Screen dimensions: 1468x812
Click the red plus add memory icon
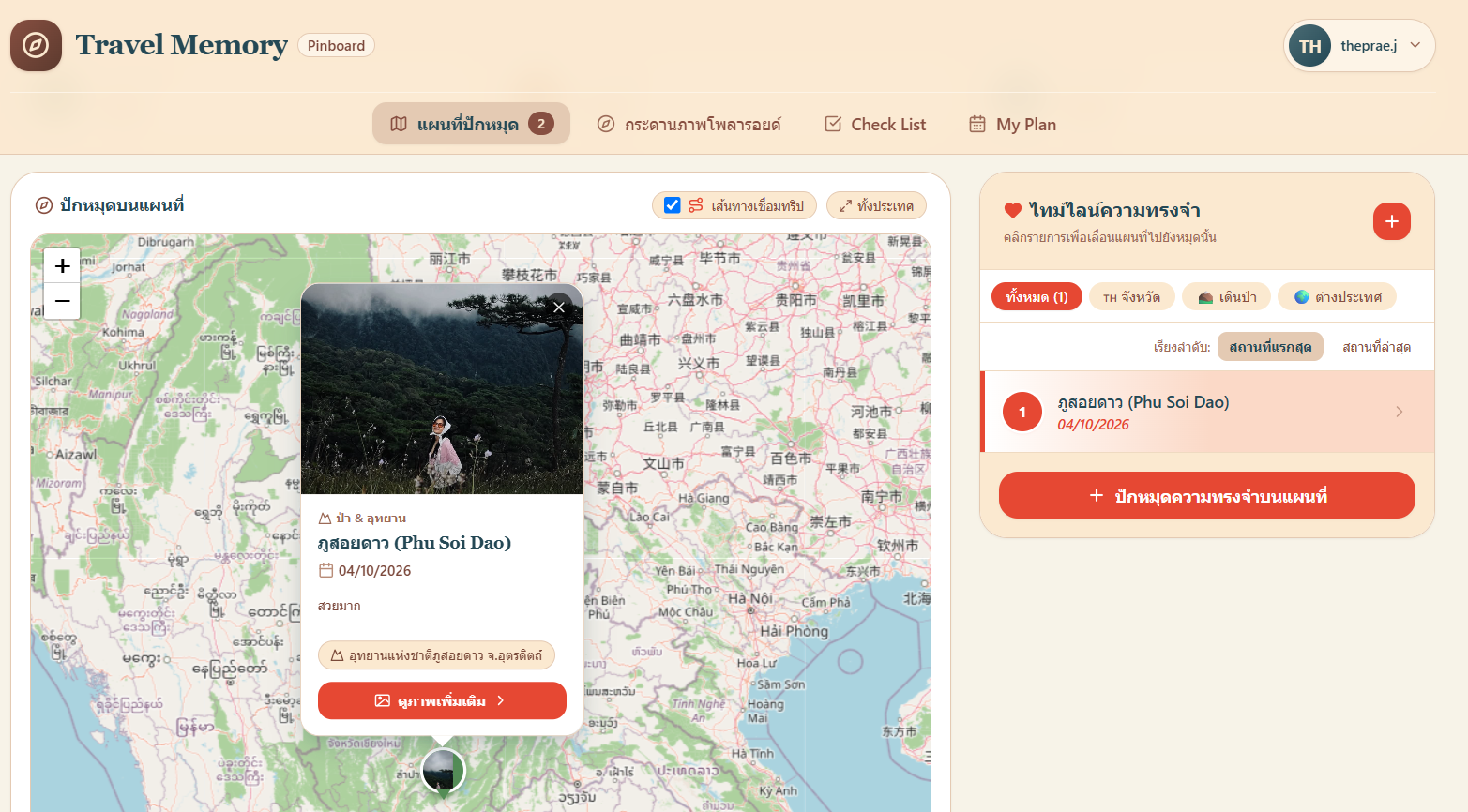(1392, 221)
